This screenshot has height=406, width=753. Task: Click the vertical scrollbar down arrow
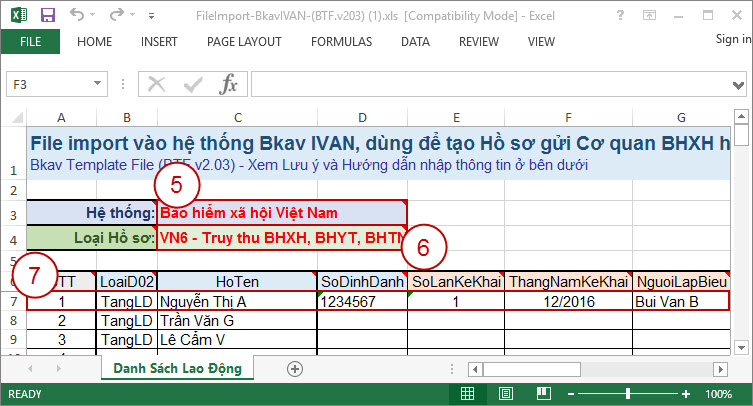(741, 347)
